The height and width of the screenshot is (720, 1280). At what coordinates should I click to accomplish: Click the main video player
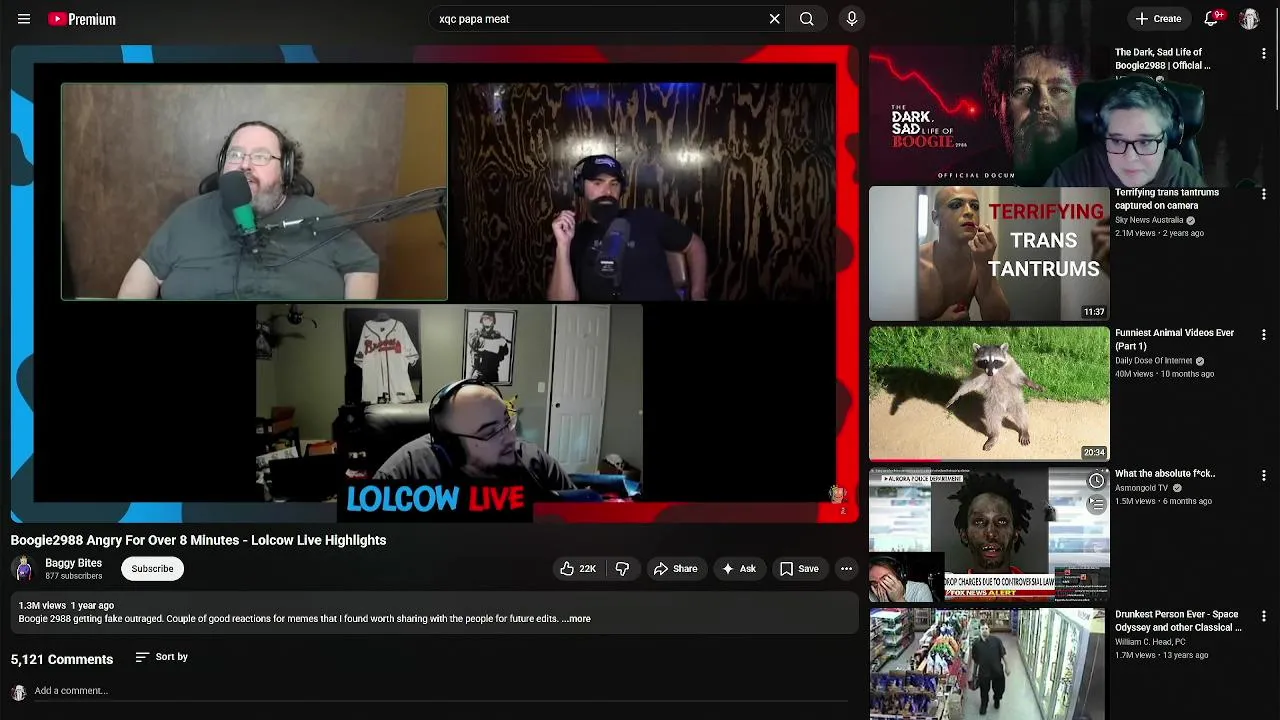[435, 284]
